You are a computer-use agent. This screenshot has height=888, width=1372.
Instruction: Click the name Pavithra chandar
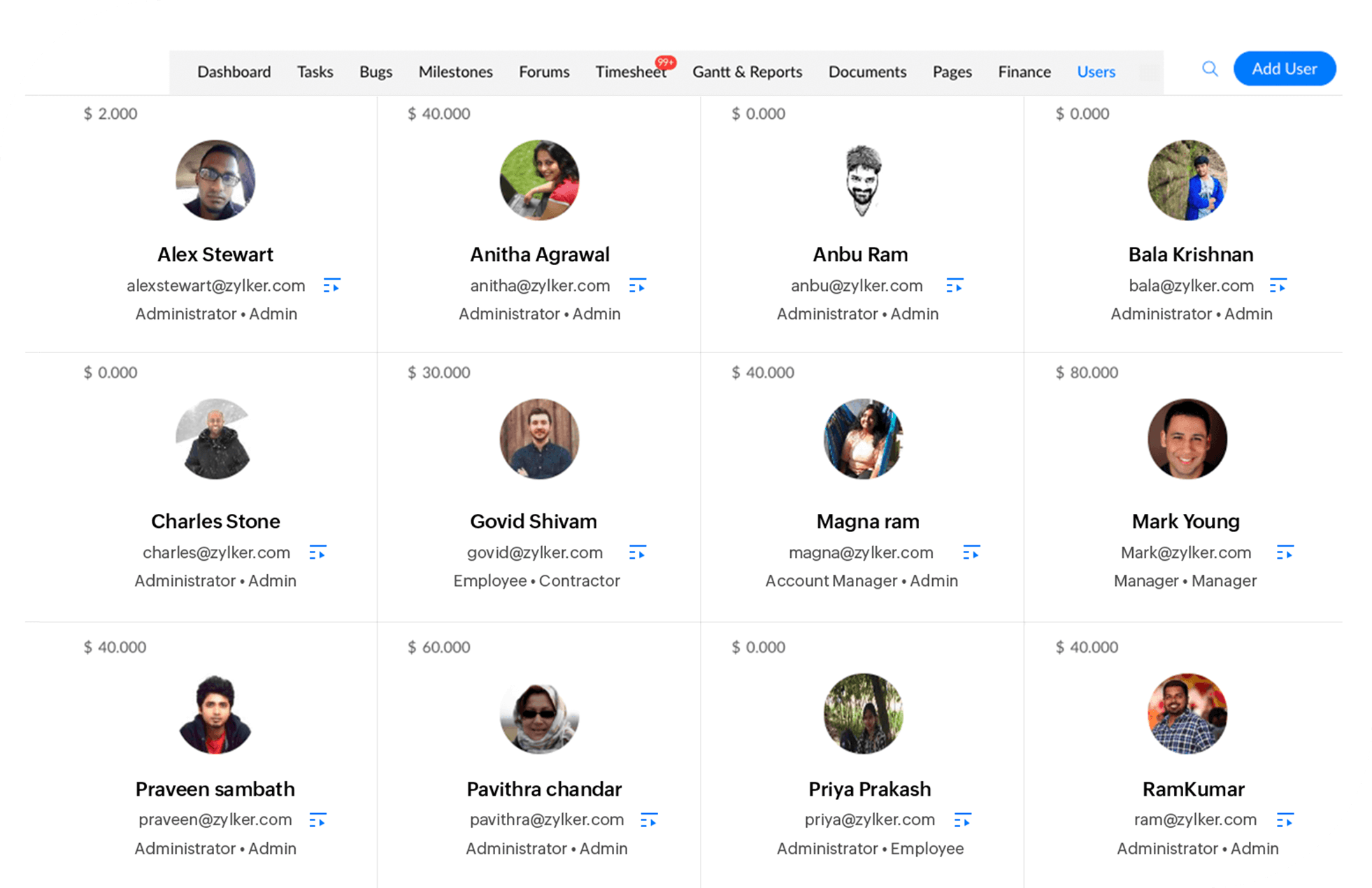pyautogui.click(x=544, y=789)
